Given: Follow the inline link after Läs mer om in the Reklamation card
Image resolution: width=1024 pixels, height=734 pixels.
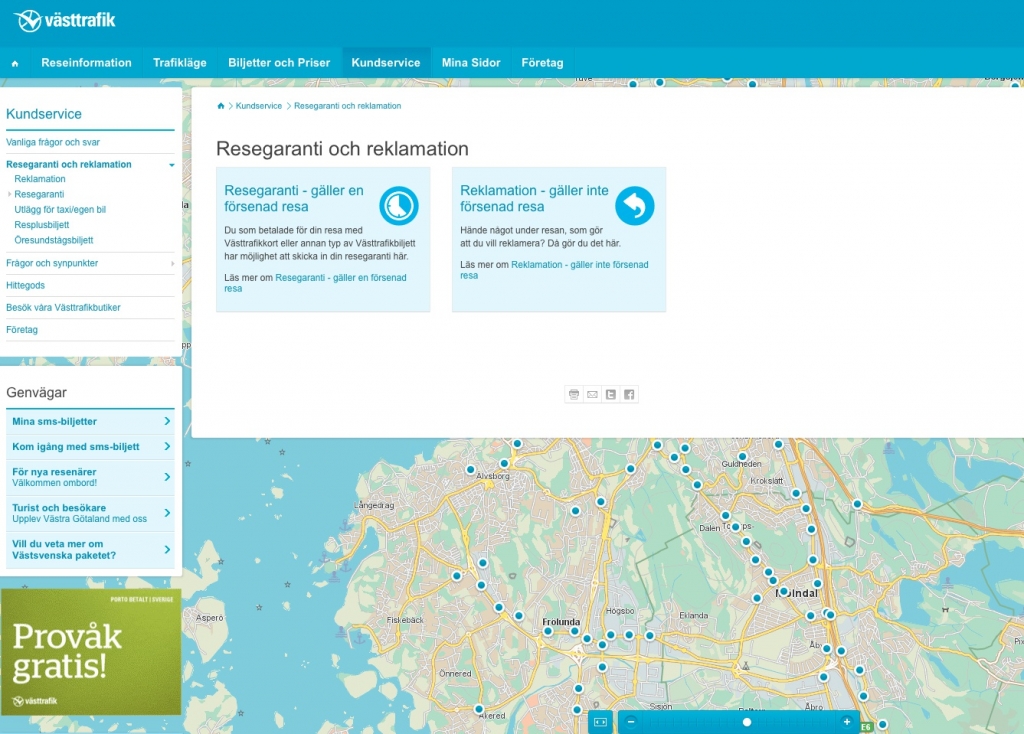Looking at the screenshot, I should coord(554,270).
